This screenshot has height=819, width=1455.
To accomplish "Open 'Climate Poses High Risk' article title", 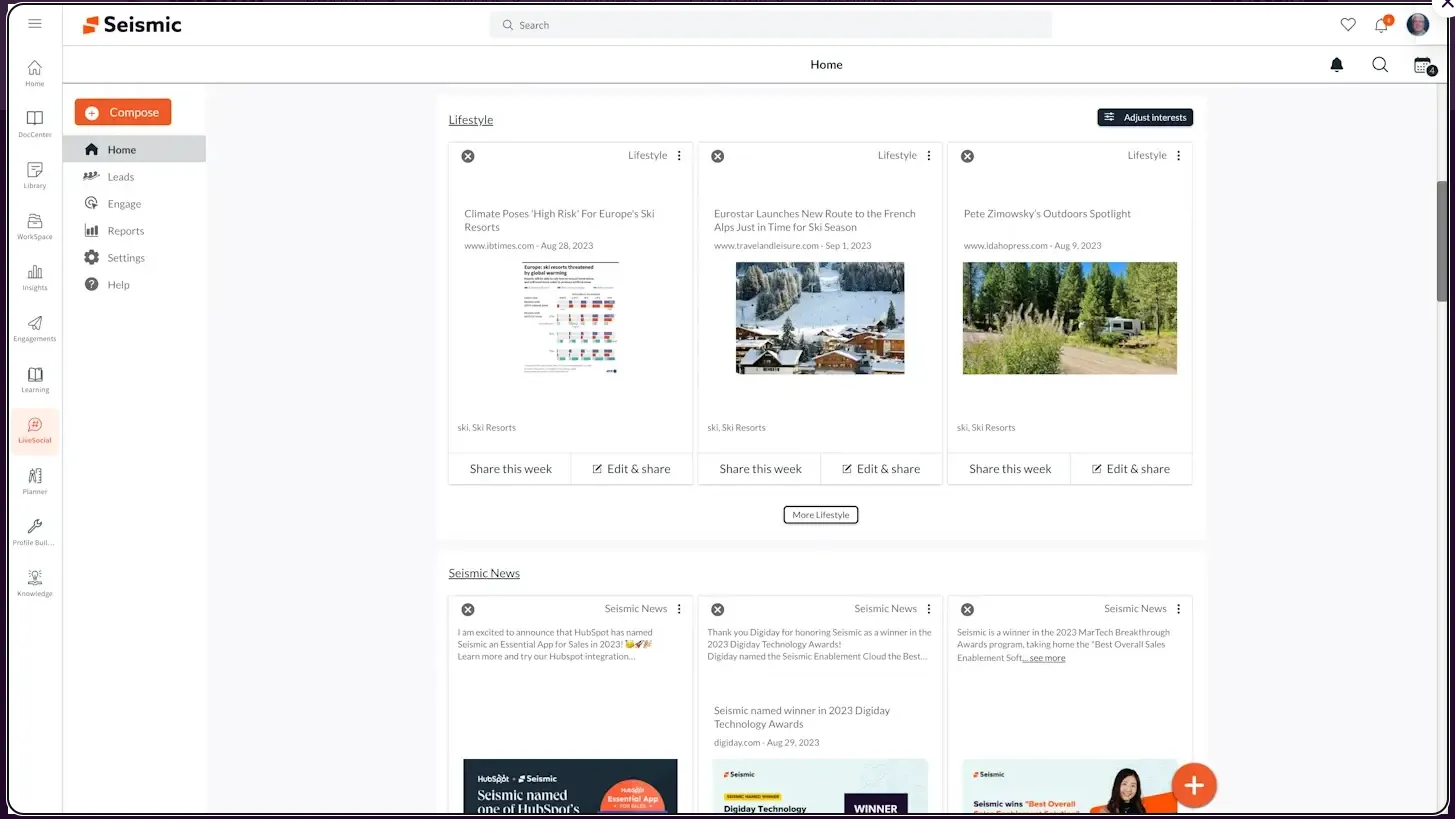I will pyautogui.click(x=559, y=220).
